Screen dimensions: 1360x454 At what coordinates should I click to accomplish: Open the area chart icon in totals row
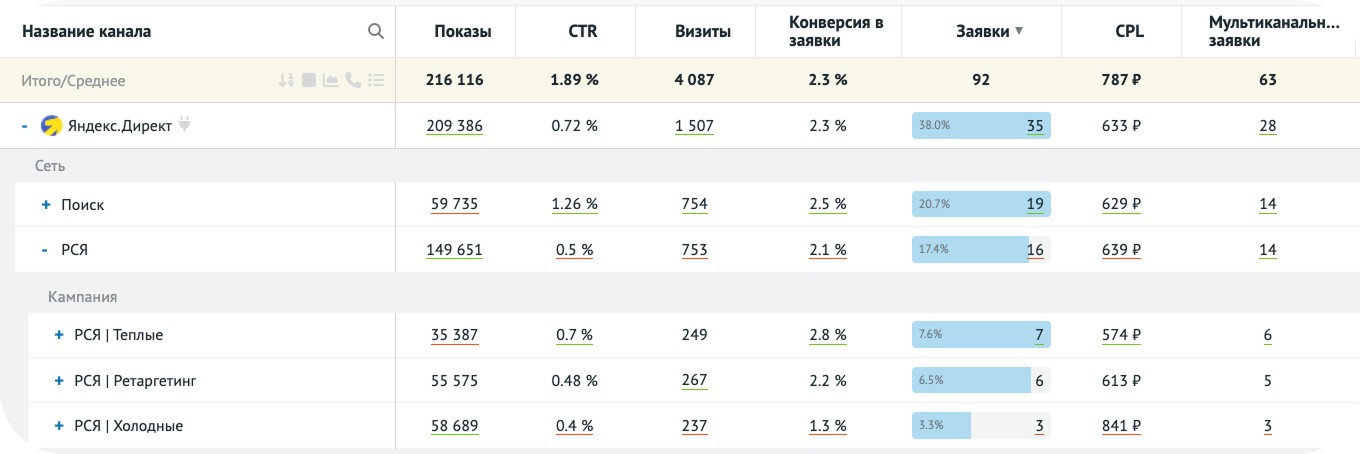331,81
